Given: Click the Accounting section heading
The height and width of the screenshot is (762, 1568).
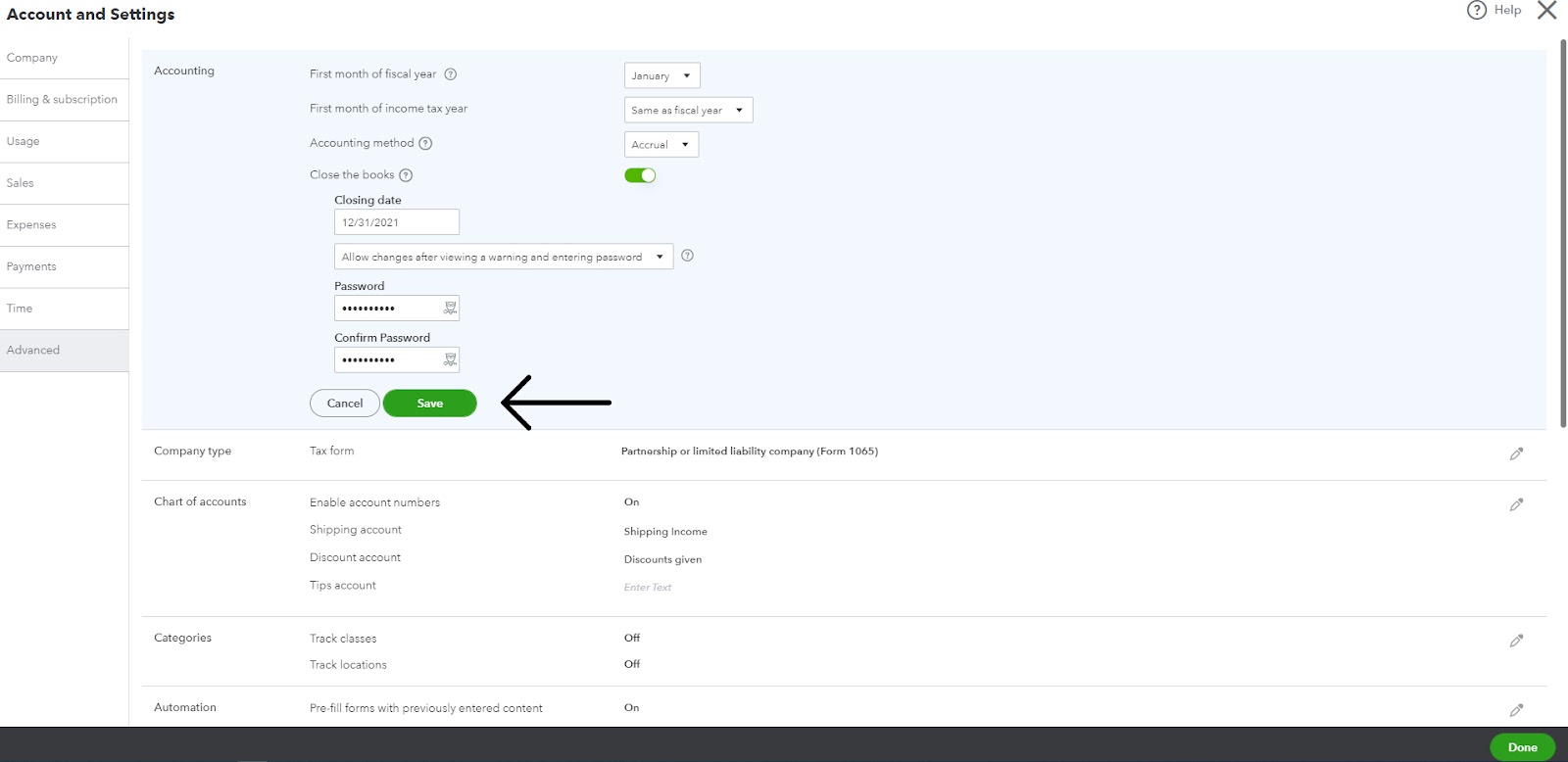Looking at the screenshot, I should click(184, 71).
